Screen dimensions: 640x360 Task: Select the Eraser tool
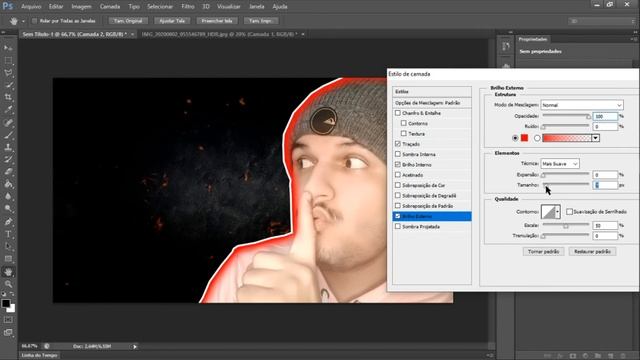point(8,171)
